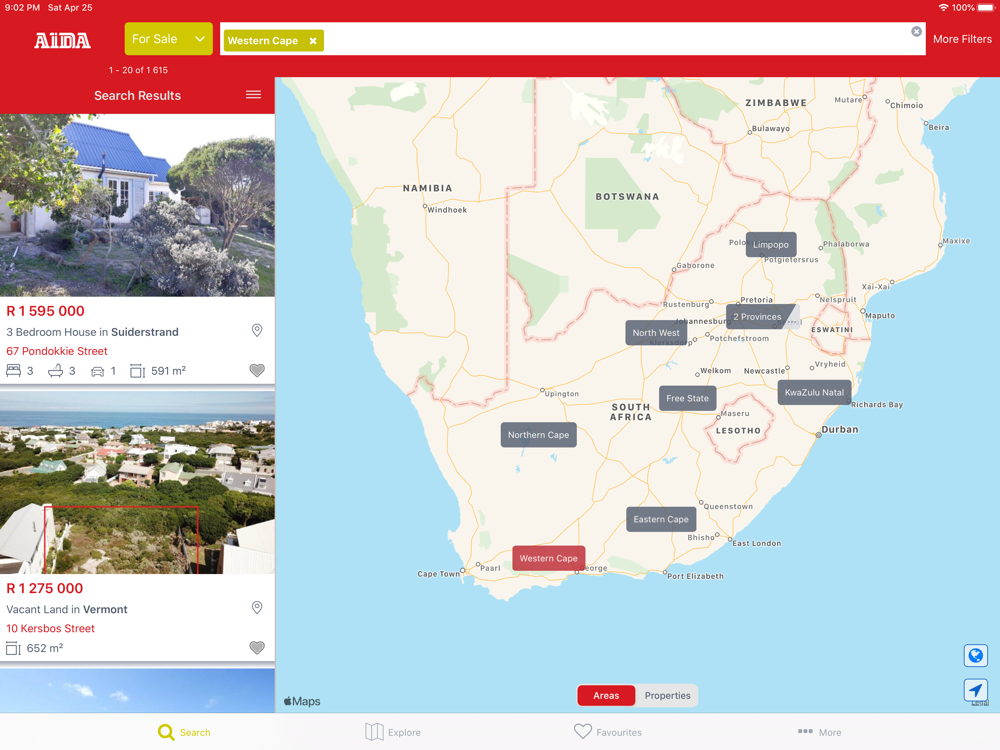Switch map to Properties view
Screen dimensions: 1000x750
coord(667,696)
